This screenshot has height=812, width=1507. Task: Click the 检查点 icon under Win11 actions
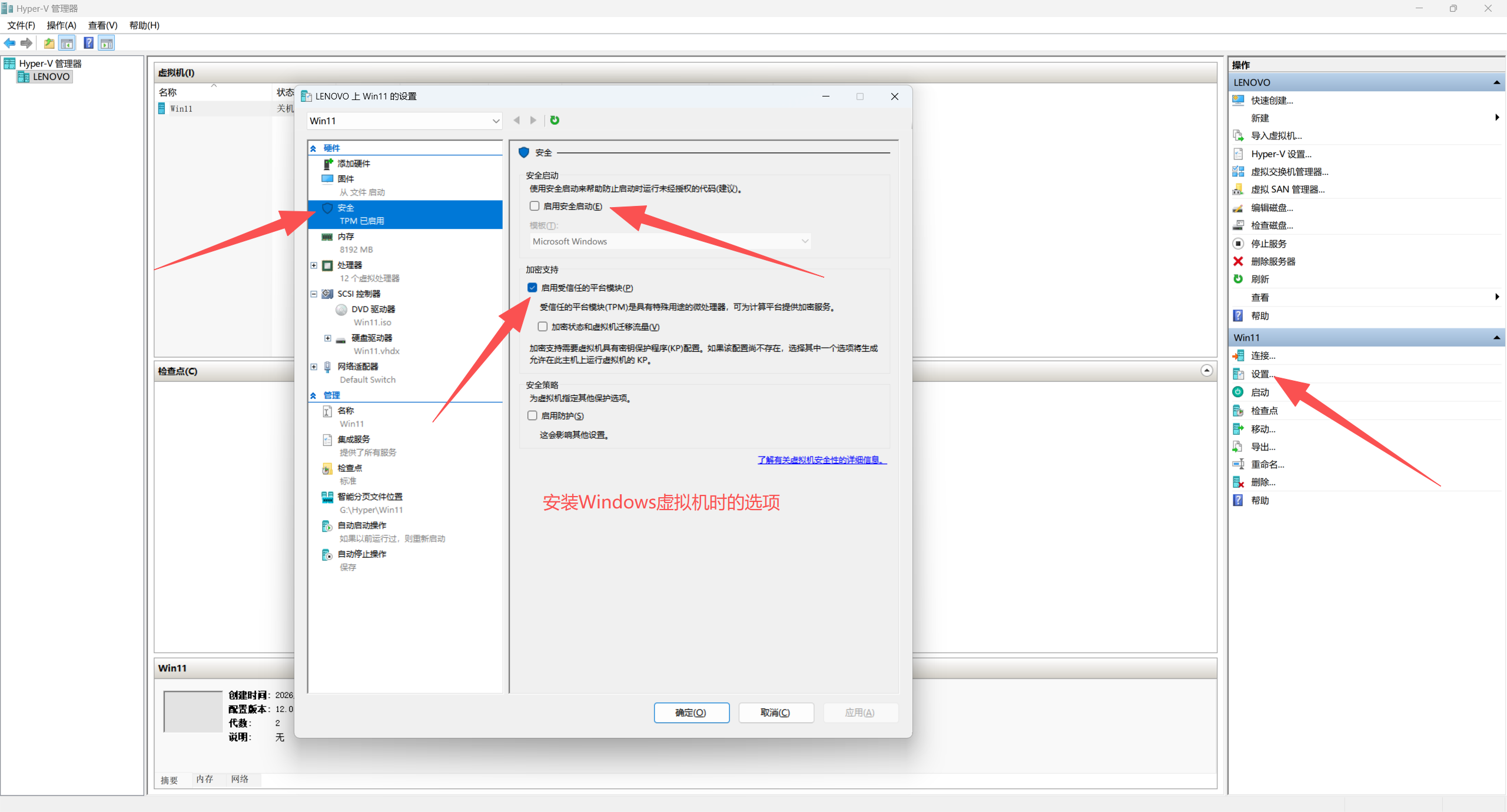click(1239, 411)
